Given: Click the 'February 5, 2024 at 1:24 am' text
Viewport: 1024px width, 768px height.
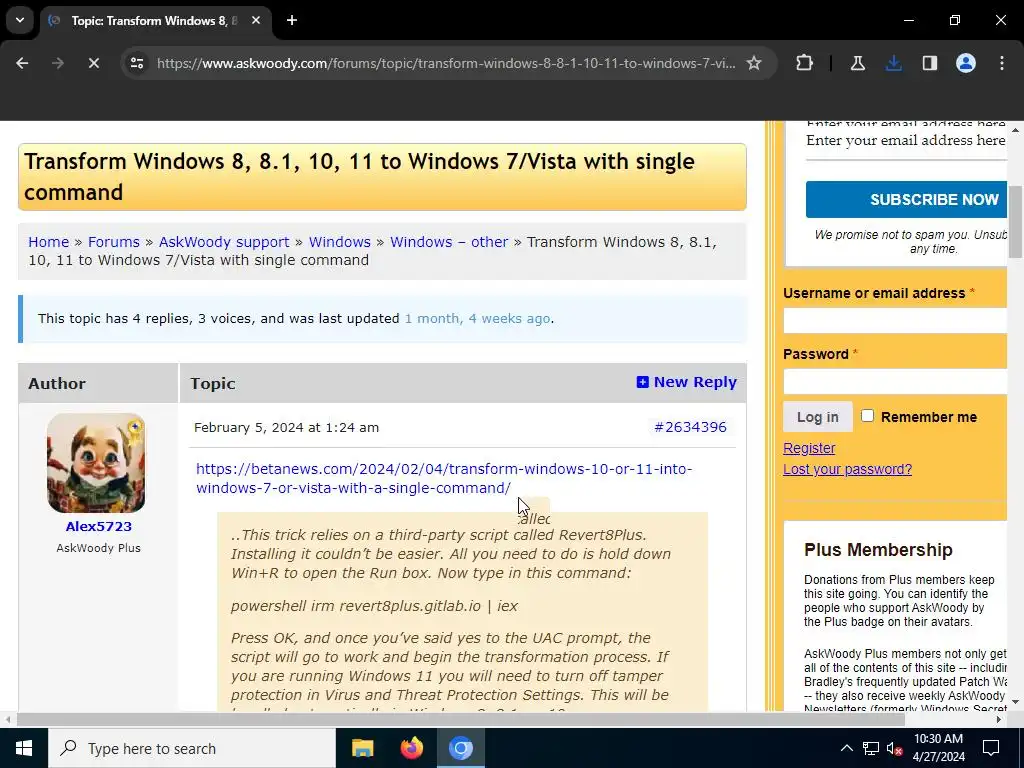Looking at the screenshot, I should (286, 427).
